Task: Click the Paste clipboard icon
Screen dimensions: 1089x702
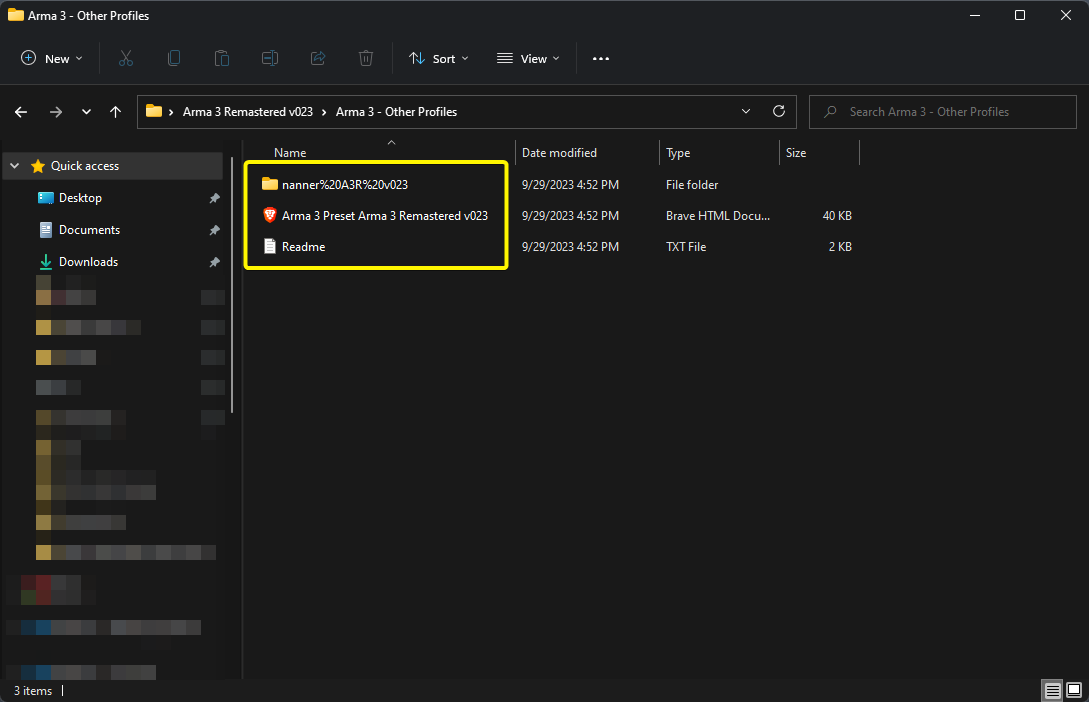Action: (222, 58)
